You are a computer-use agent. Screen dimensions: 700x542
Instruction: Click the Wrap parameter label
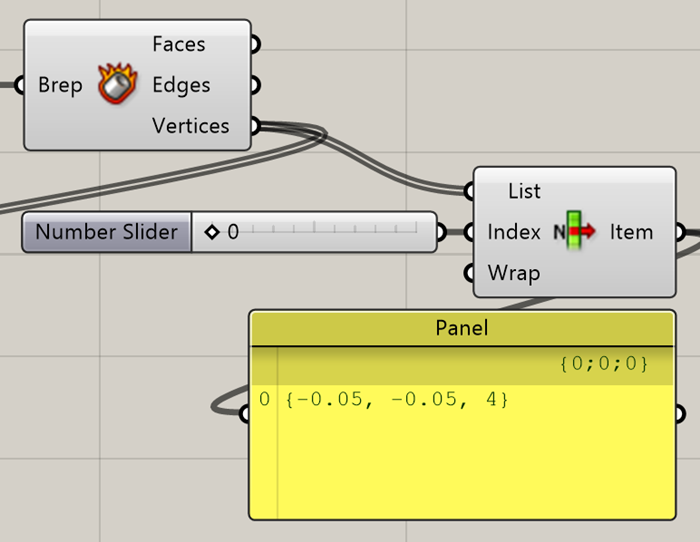[x=513, y=273]
